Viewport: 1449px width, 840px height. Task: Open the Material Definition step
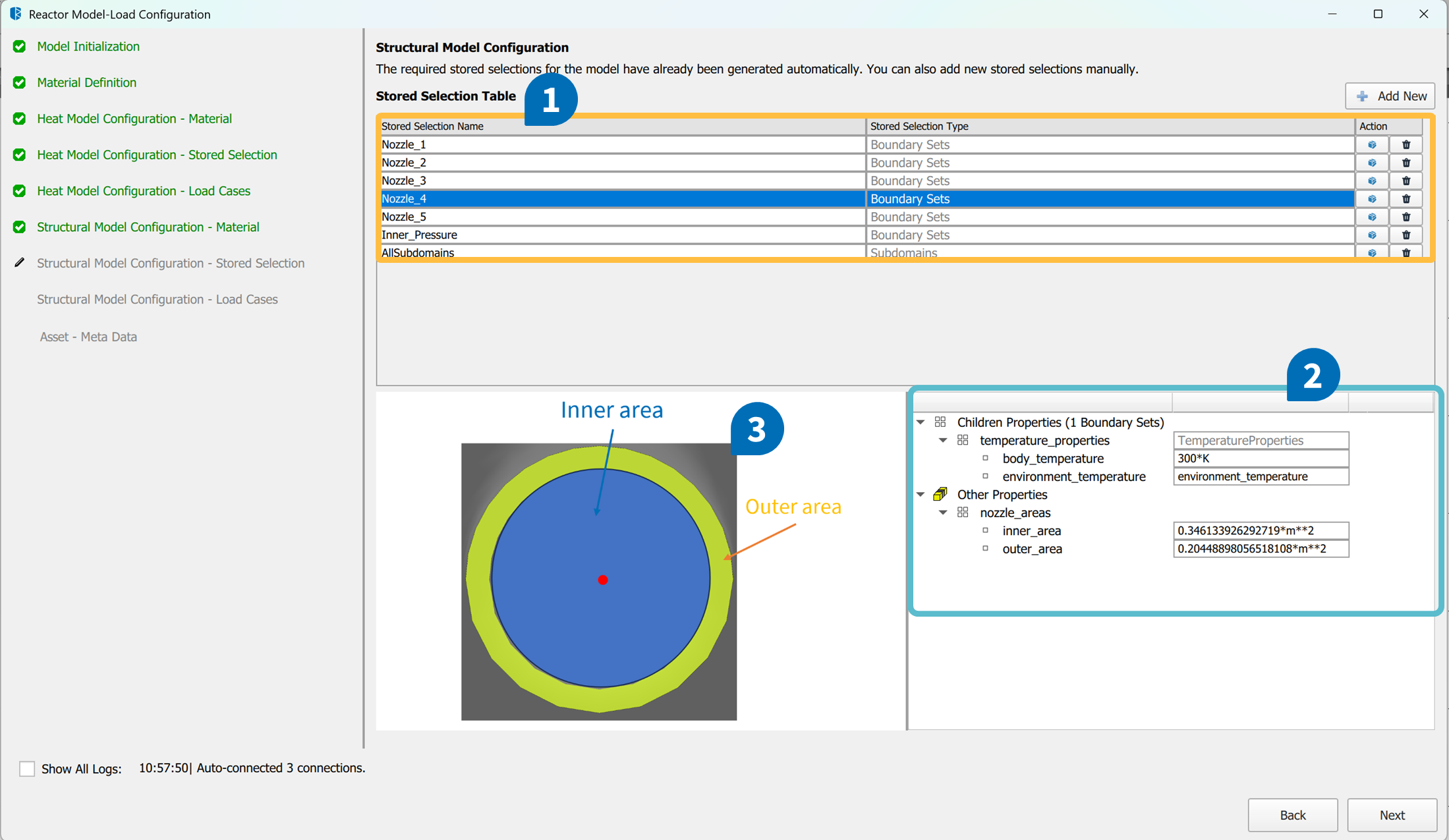click(x=86, y=82)
